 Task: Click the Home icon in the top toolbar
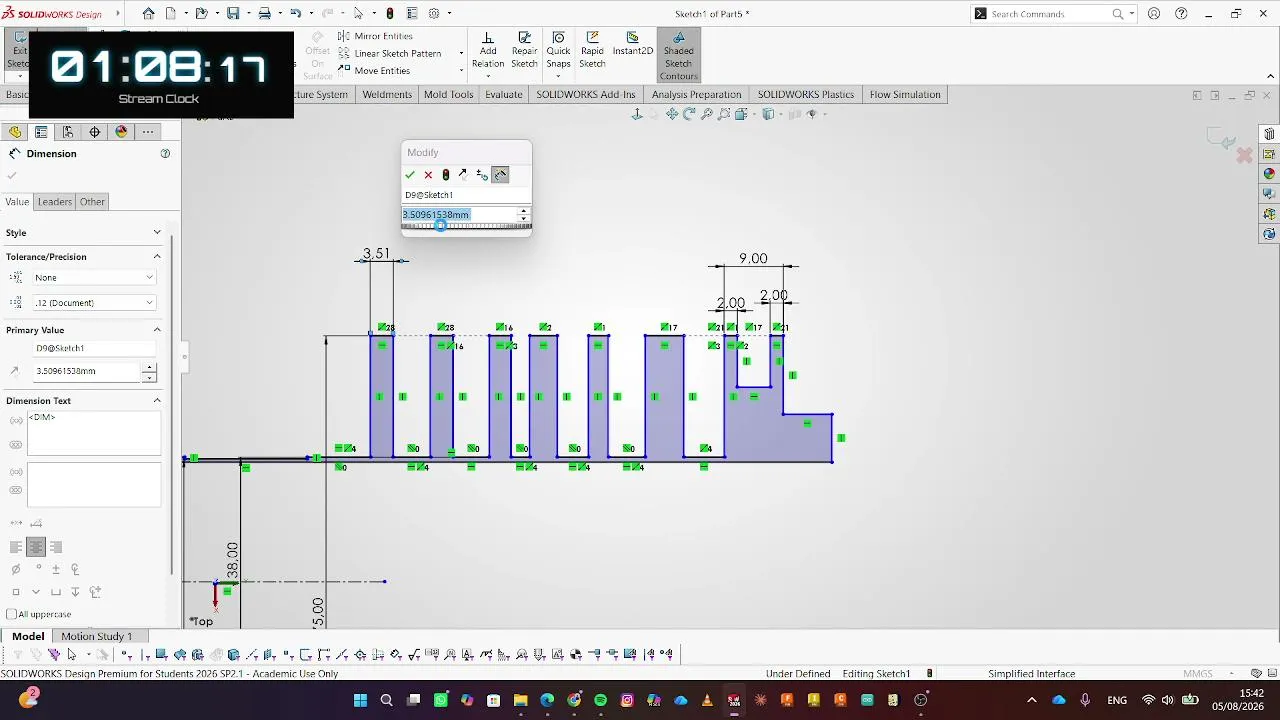(x=149, y=14)
